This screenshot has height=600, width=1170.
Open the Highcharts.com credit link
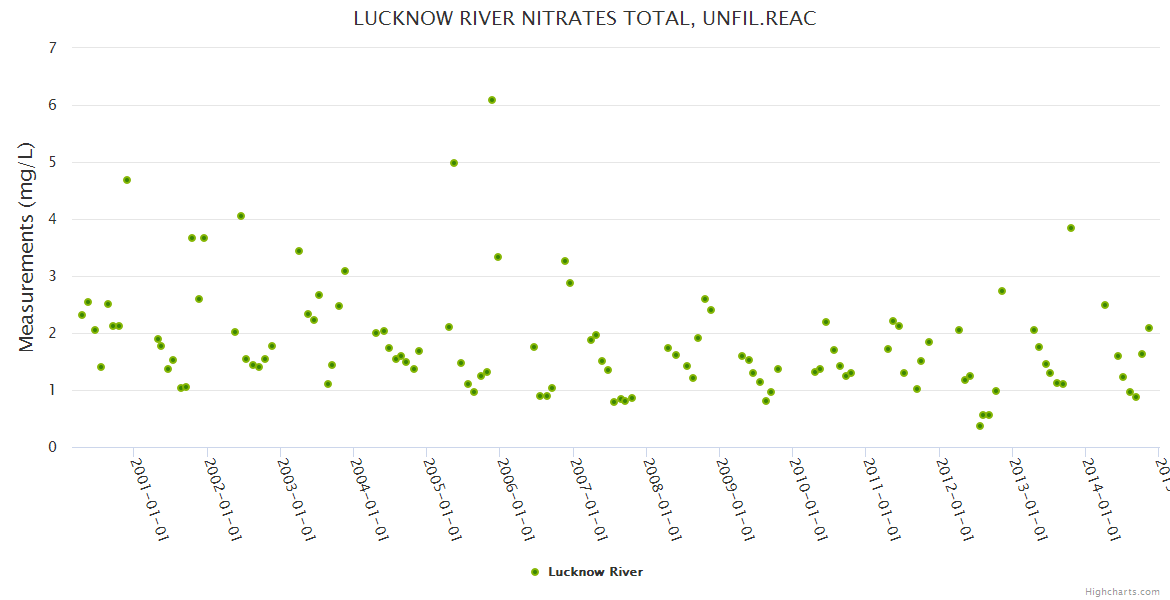pyautogui.click(x=1122, y=591)
